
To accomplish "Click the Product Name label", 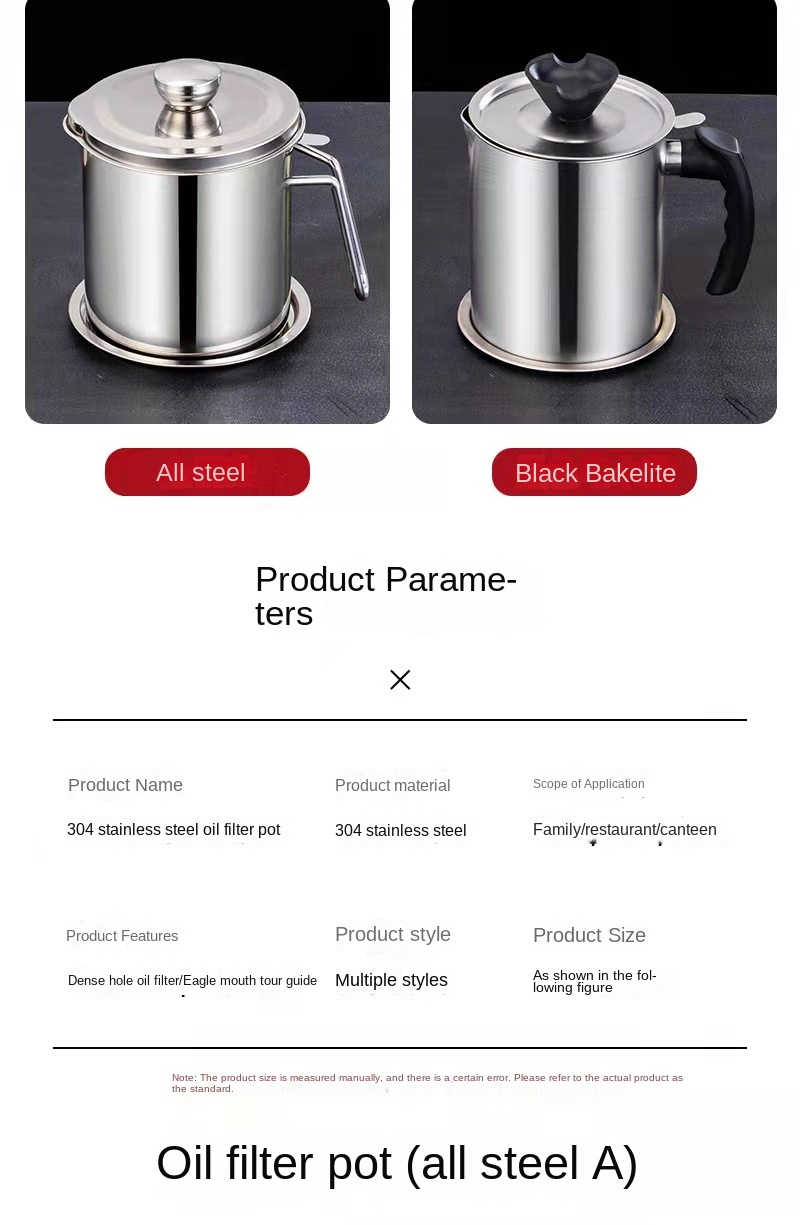I will [125, 785].
